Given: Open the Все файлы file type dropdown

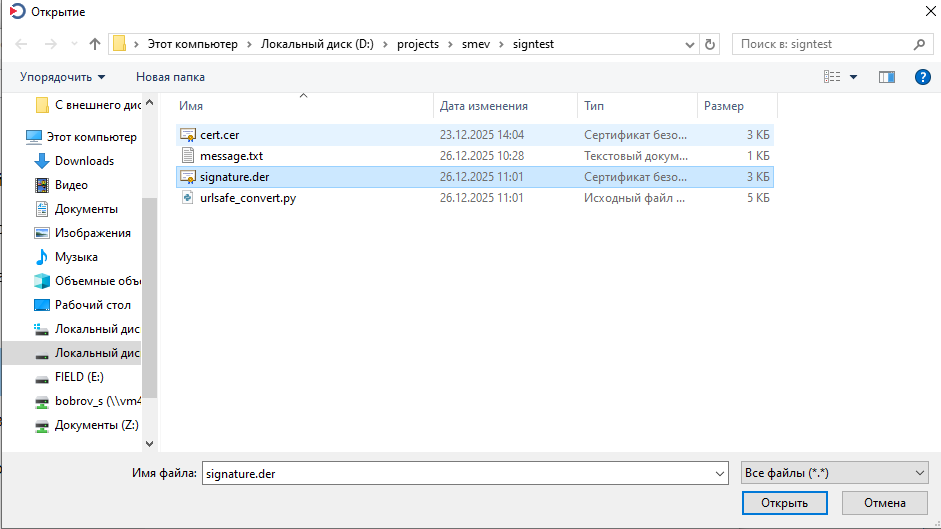Looking at the screenshot, I should coord(834,473).
